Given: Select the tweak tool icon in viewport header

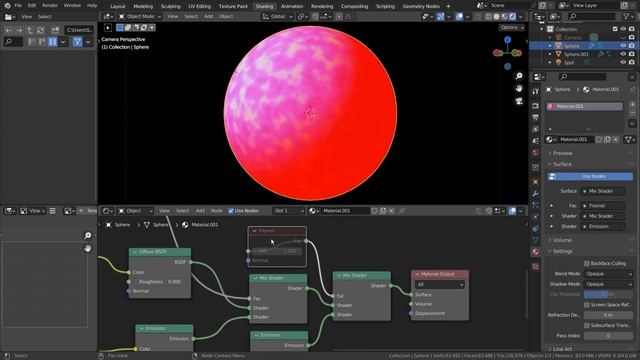Looking at the screenshot, I should (x=108, y=27).
